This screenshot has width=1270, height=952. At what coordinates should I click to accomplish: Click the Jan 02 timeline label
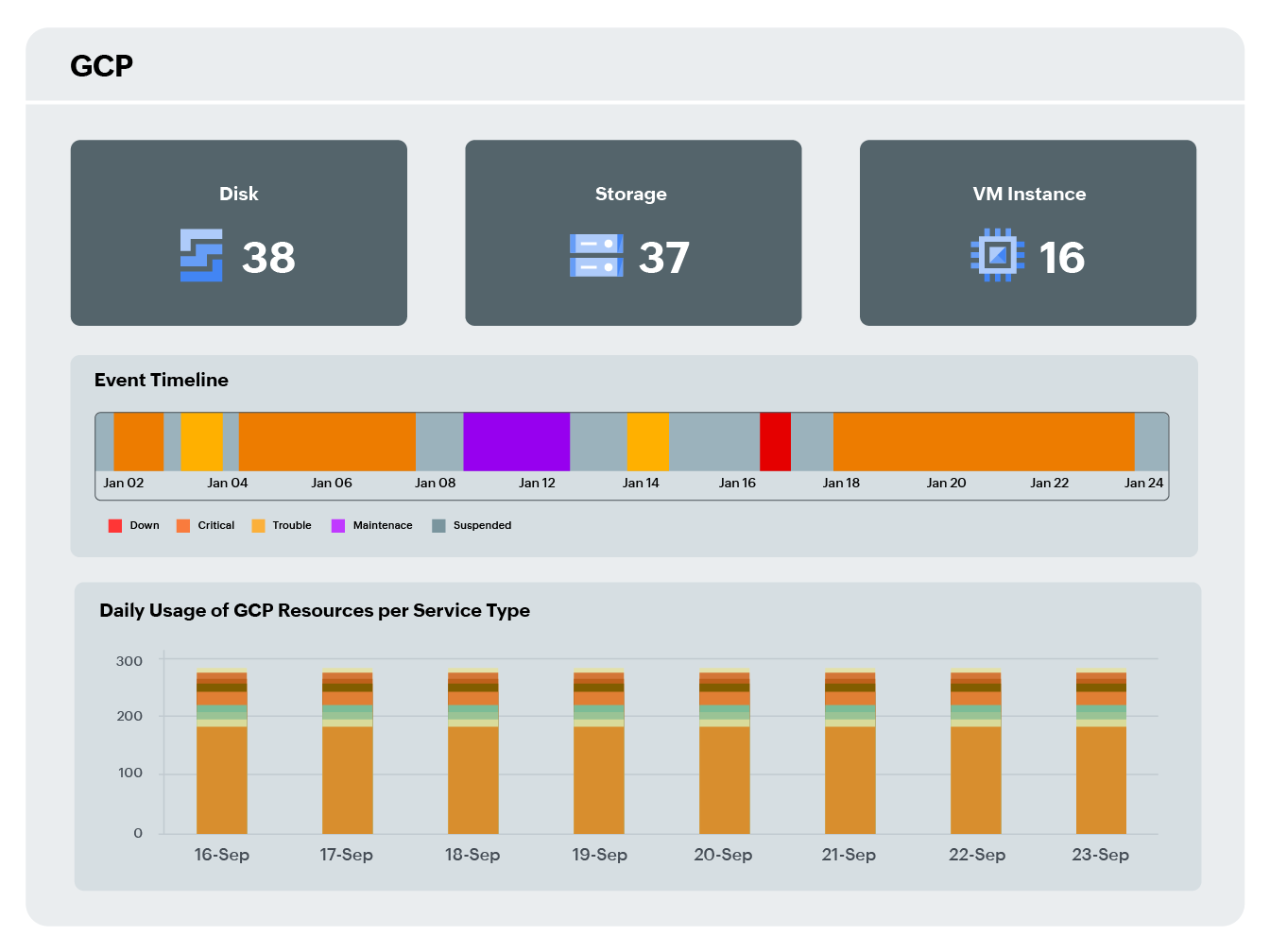[x=124, y=484]
